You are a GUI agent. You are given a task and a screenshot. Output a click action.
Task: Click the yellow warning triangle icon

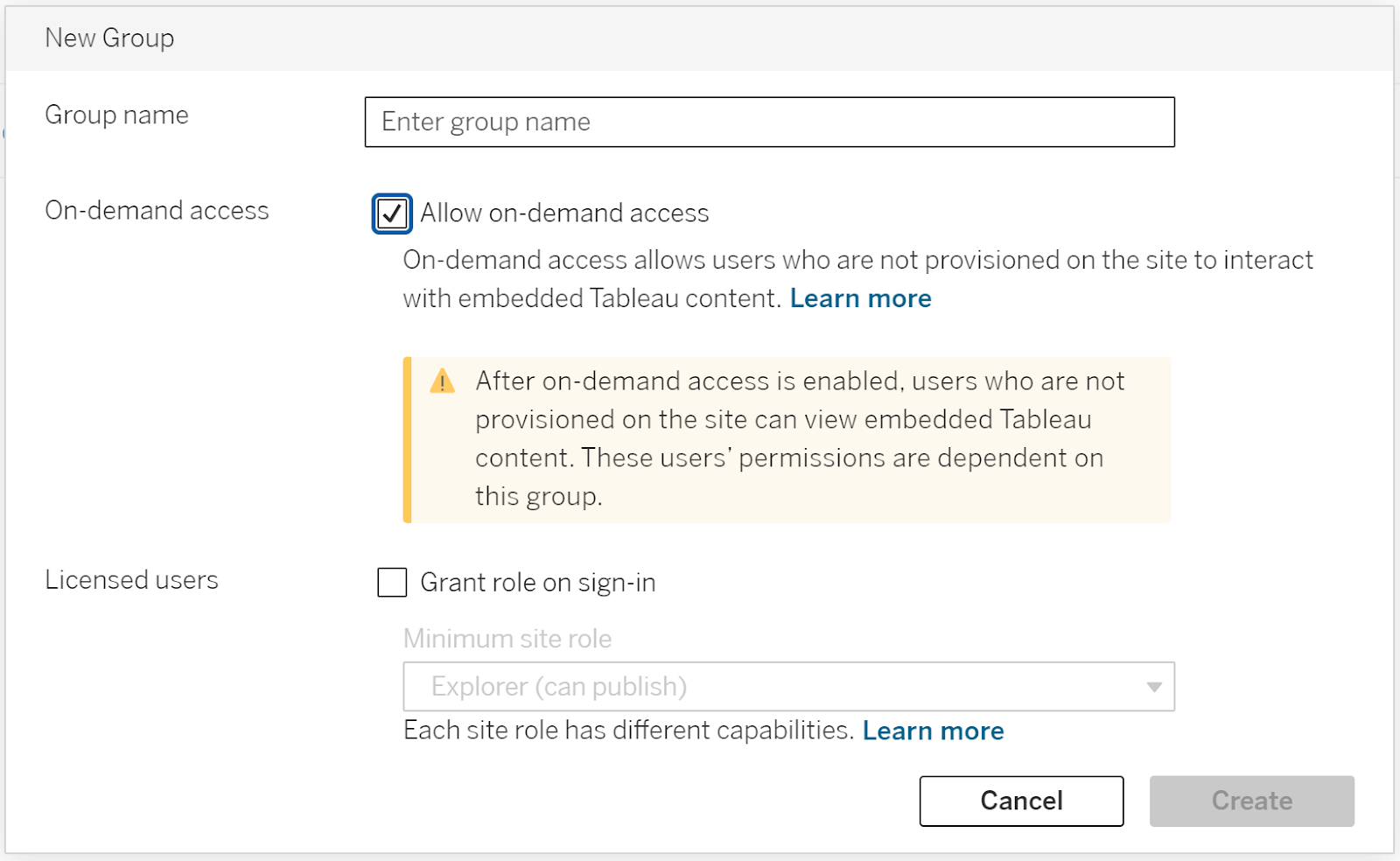pyautogui.click(x=443, y=381)
